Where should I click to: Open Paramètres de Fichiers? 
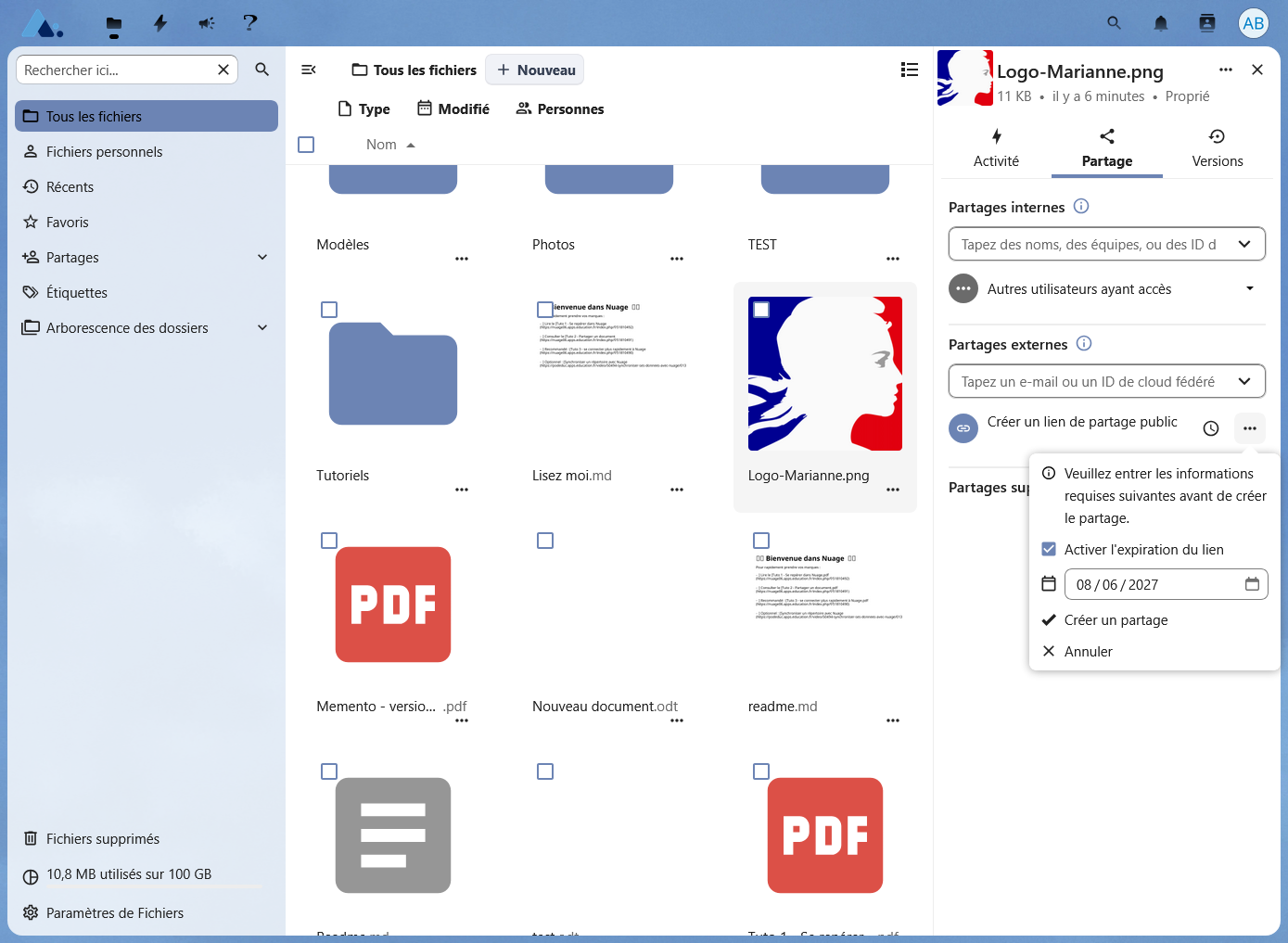tap(147, 912)
